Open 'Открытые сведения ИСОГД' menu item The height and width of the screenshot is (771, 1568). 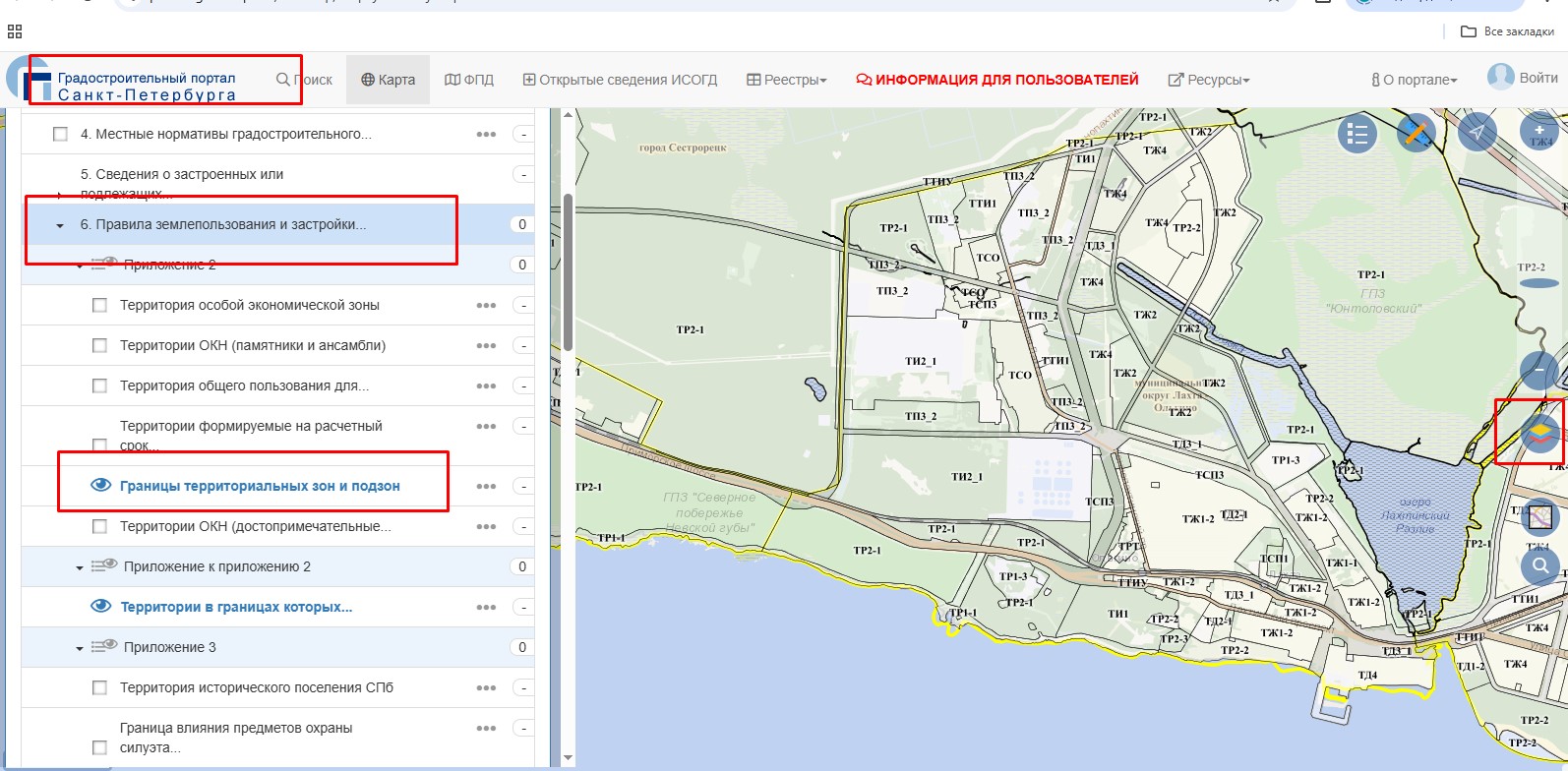click(x=620, y=80)
